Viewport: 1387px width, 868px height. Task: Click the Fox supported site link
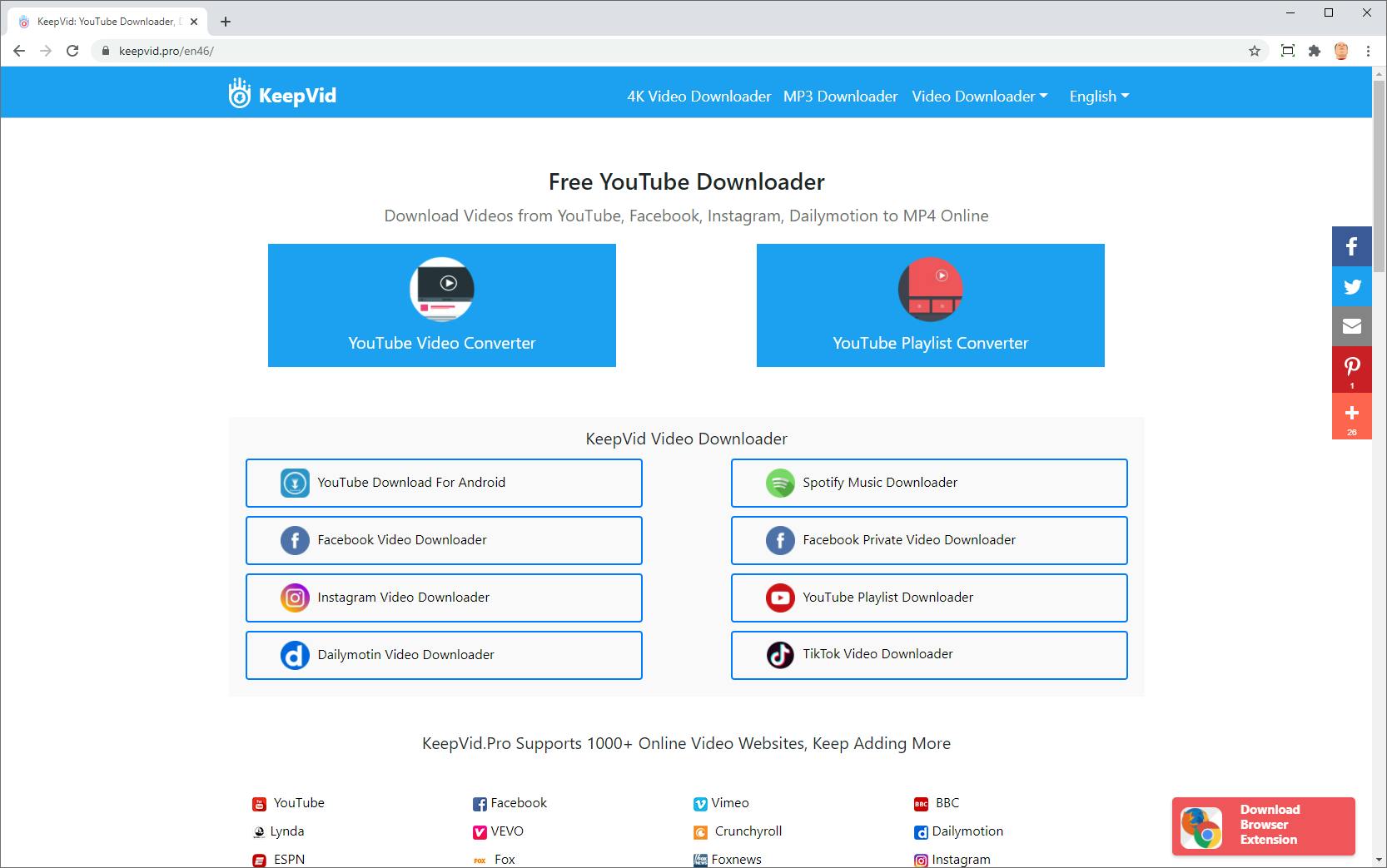(x=505, y=860)
